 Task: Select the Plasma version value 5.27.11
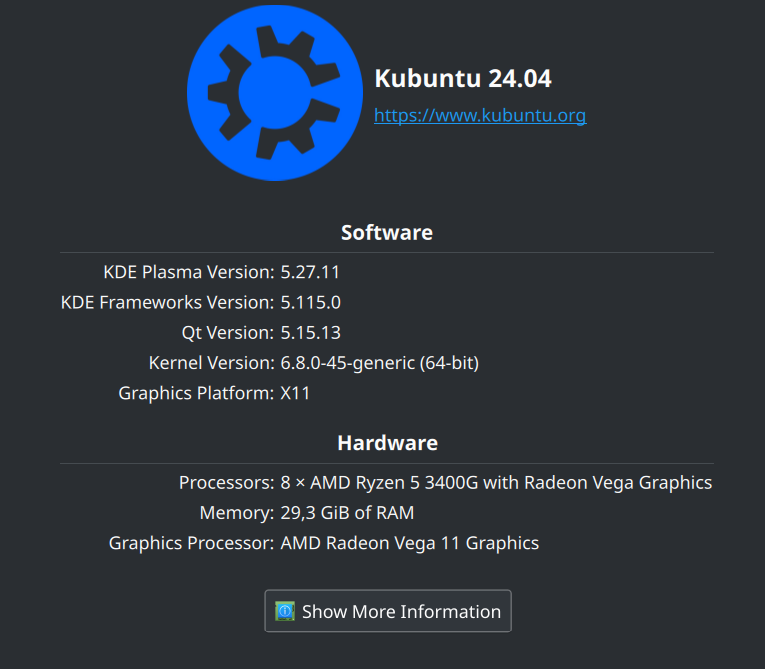pos(310,272)
